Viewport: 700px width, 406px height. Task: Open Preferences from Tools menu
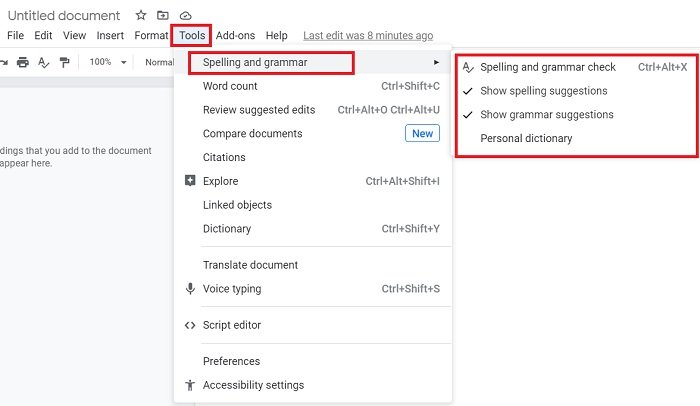tap(312, 361)
